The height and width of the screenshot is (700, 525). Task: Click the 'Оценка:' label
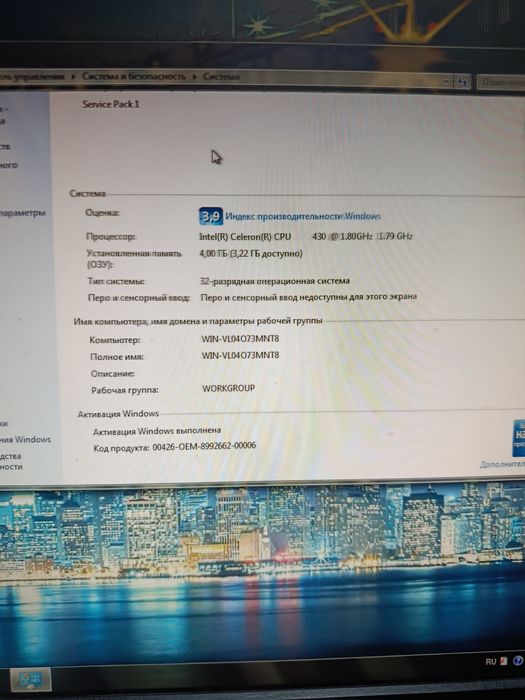(102, 212)
